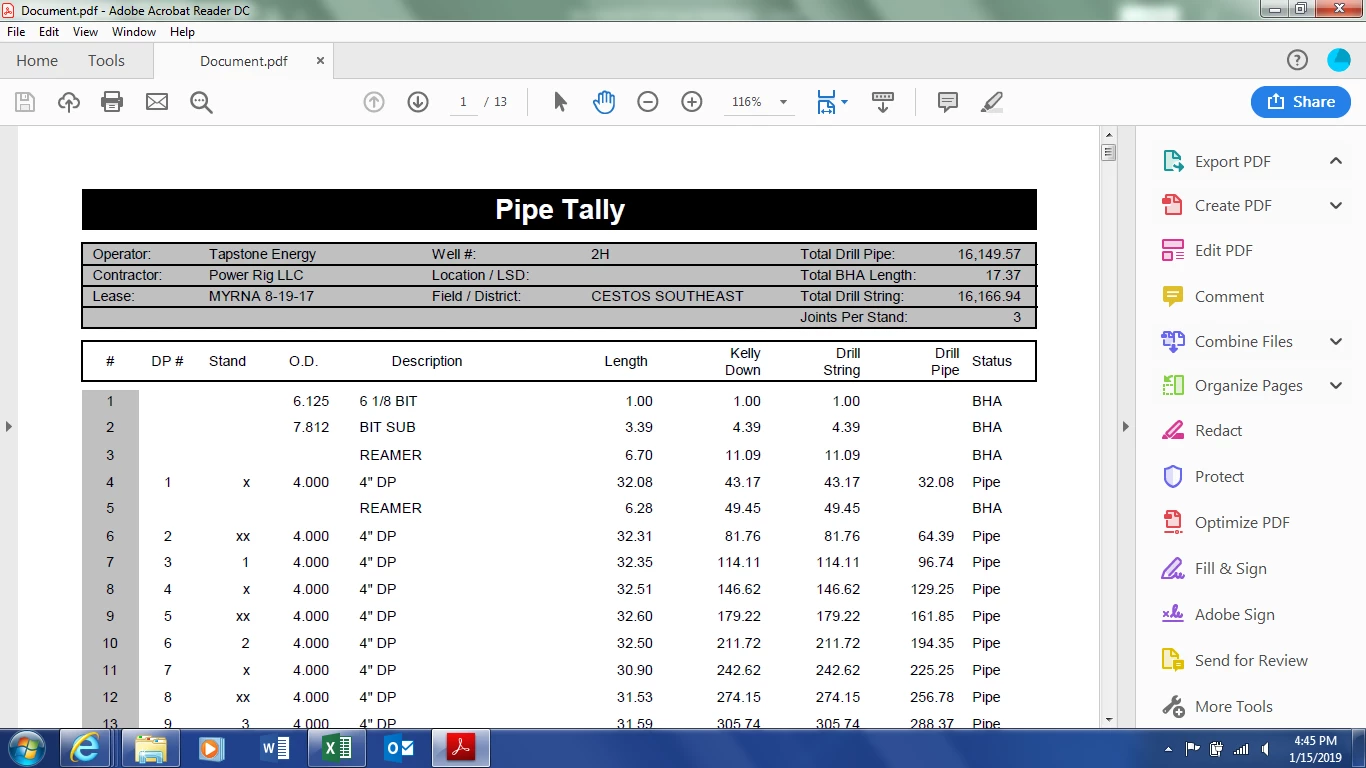Open Adobe Sign tool
Screen dimensions: 1366x768
[x=1233, y=615]
